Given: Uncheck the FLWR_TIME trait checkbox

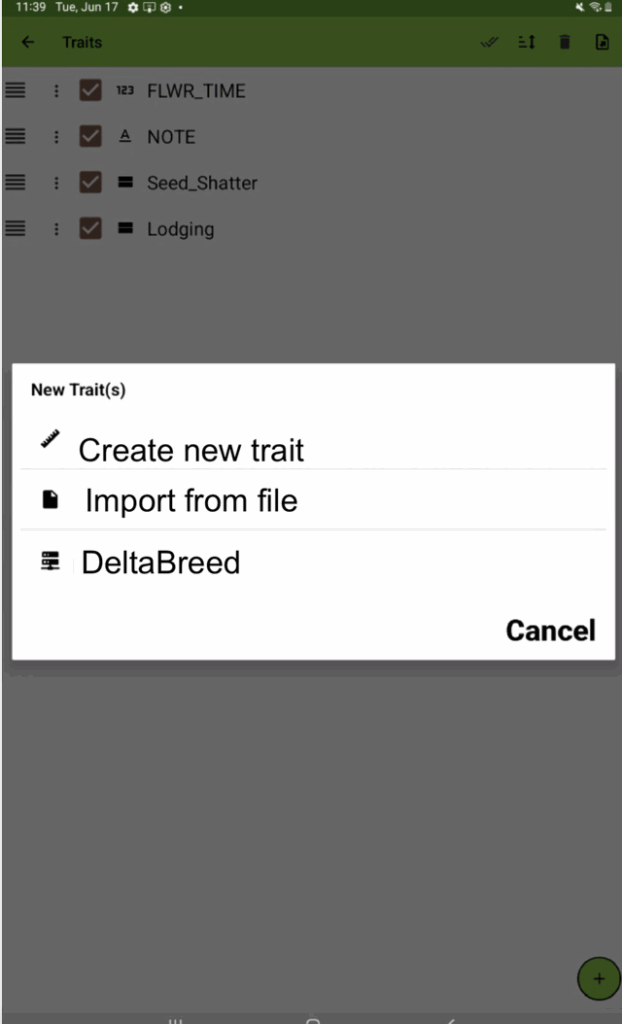Looking at the screenshot, I should pos(91,91).
